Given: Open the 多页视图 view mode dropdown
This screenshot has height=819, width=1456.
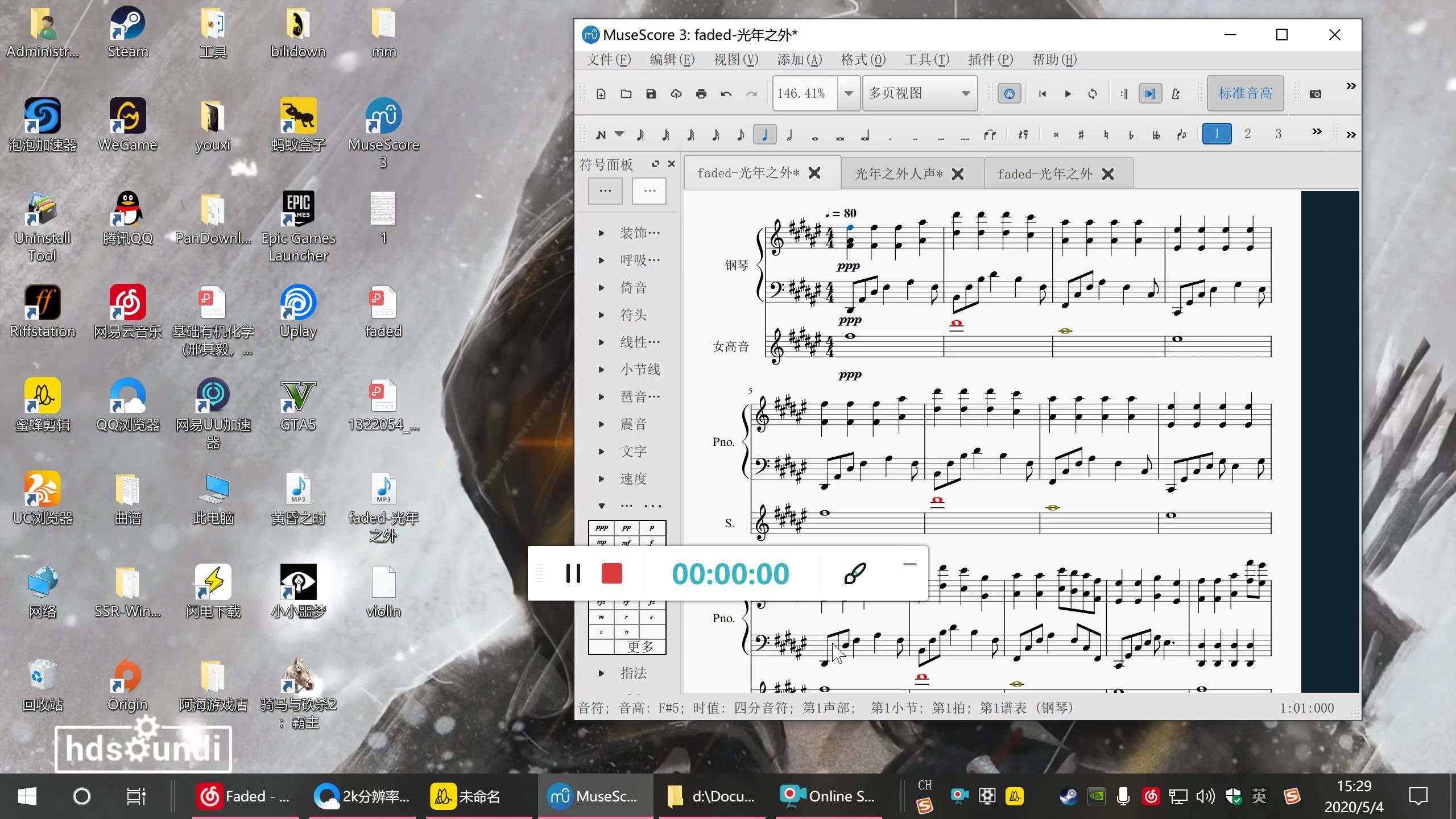Looking at the screenshot, I should pos(920,93).
